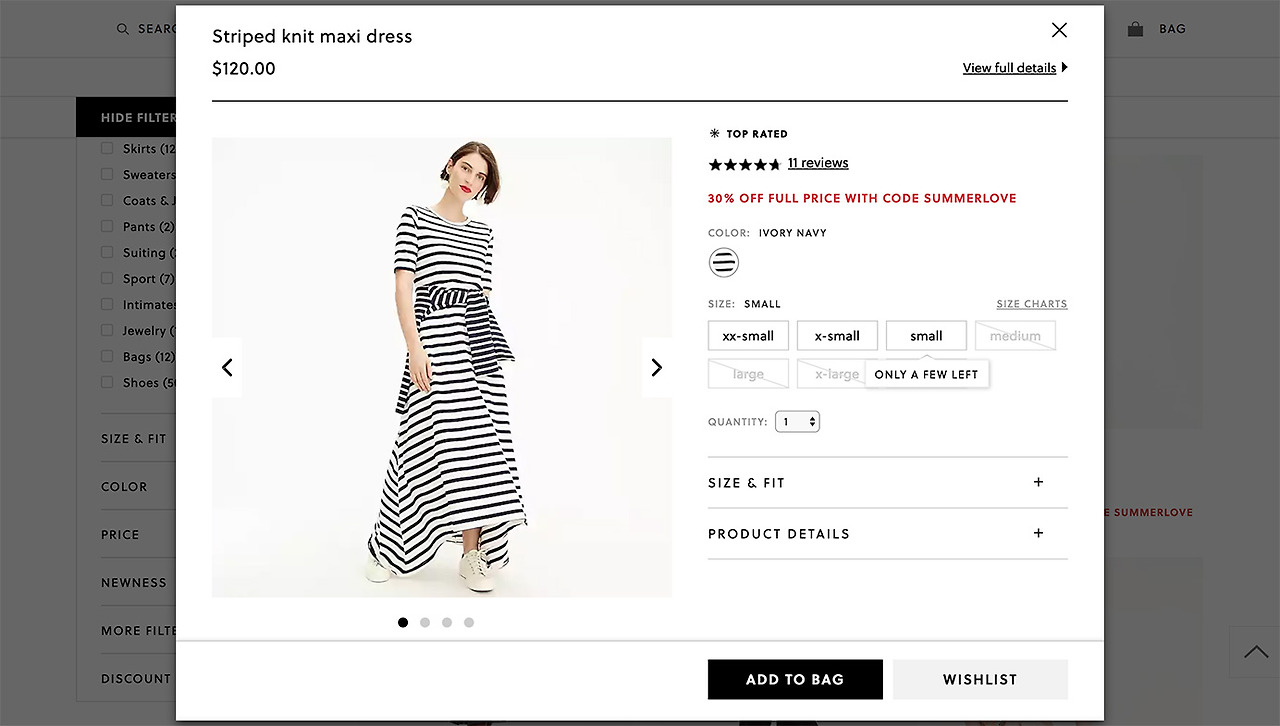Select the Ivory Navy color swatch
This screenshot has width=1280, height=726.
point(723,263)
